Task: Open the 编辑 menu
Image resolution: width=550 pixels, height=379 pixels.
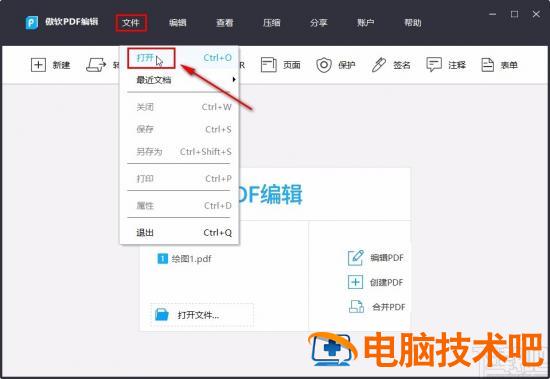Action: (177, 23)
